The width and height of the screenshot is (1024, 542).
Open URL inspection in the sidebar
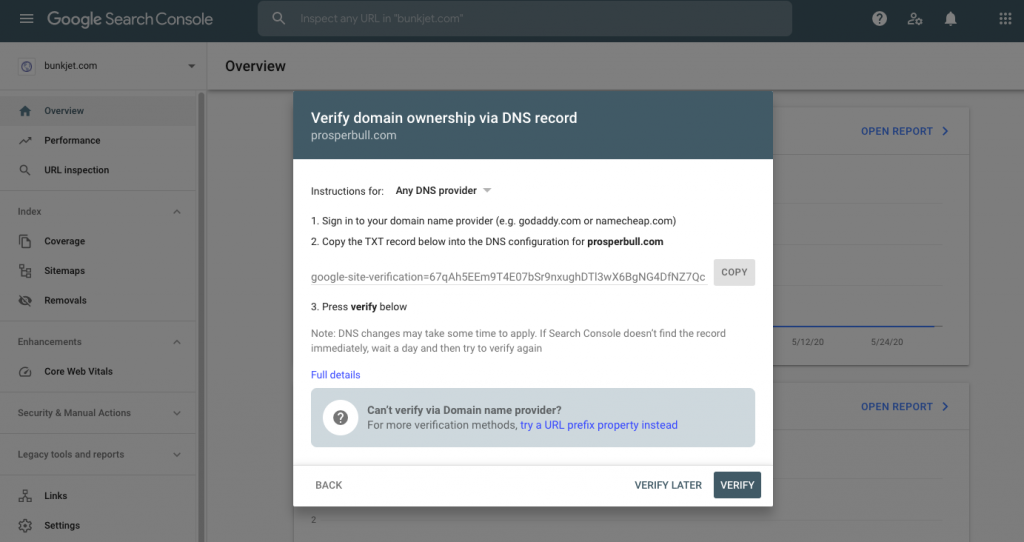[x=76, y=171]
